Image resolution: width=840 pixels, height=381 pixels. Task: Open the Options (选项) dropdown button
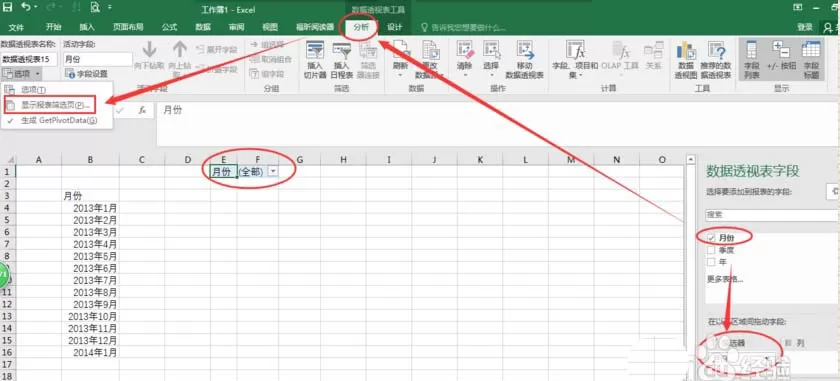click(21, 73)
